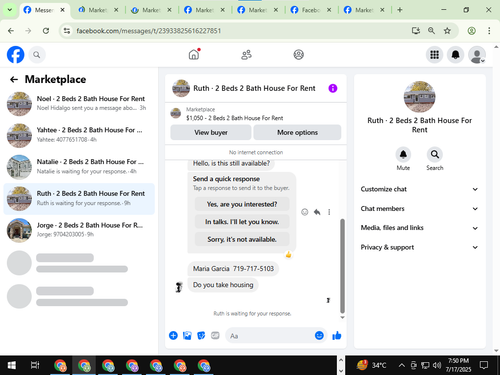Image resolution: width=500 pixels, height=375 pixels.
Task: Open Windows notification center
Action: (484, 365)
